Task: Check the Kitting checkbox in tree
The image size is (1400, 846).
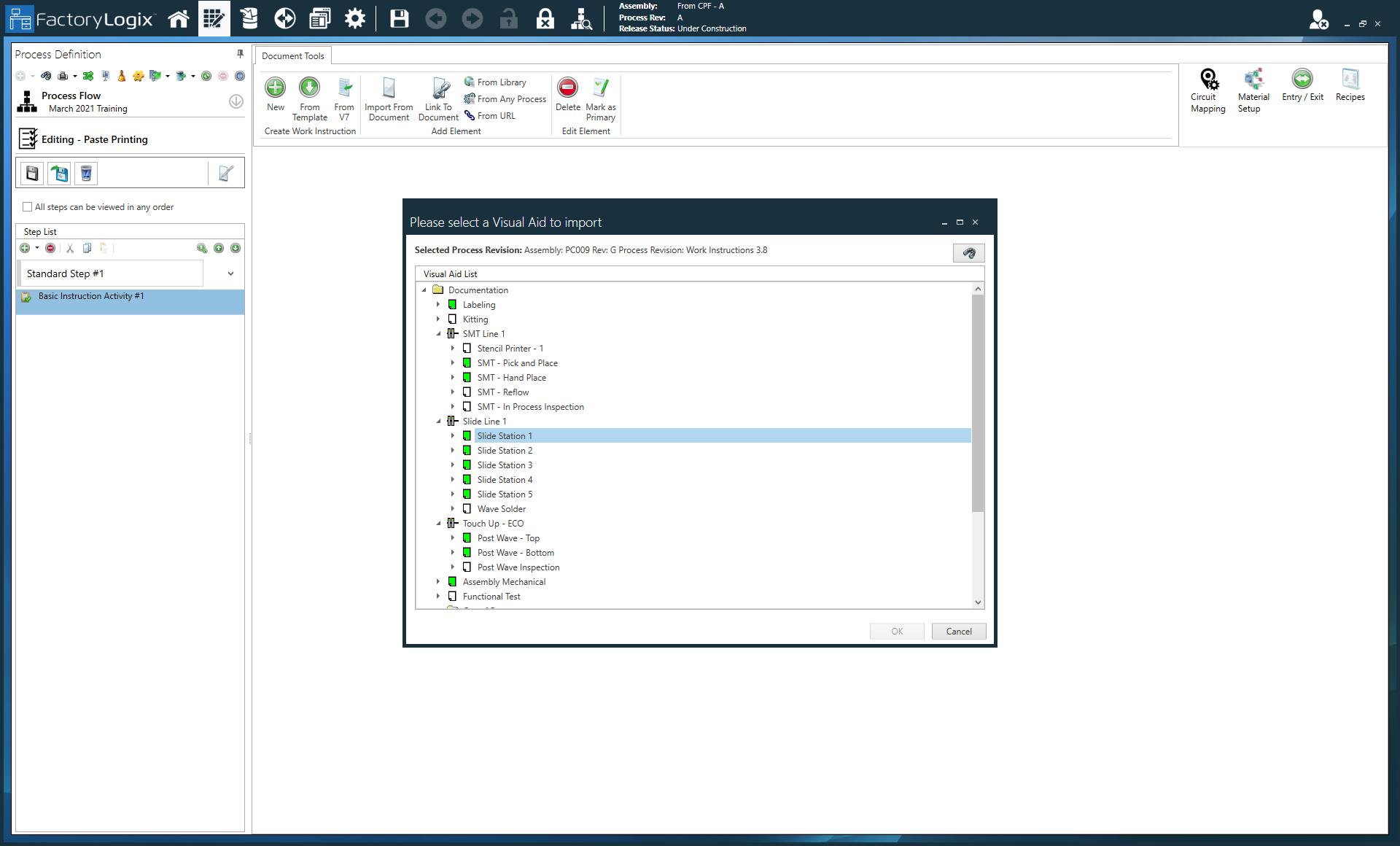Action: pos(453,319)
